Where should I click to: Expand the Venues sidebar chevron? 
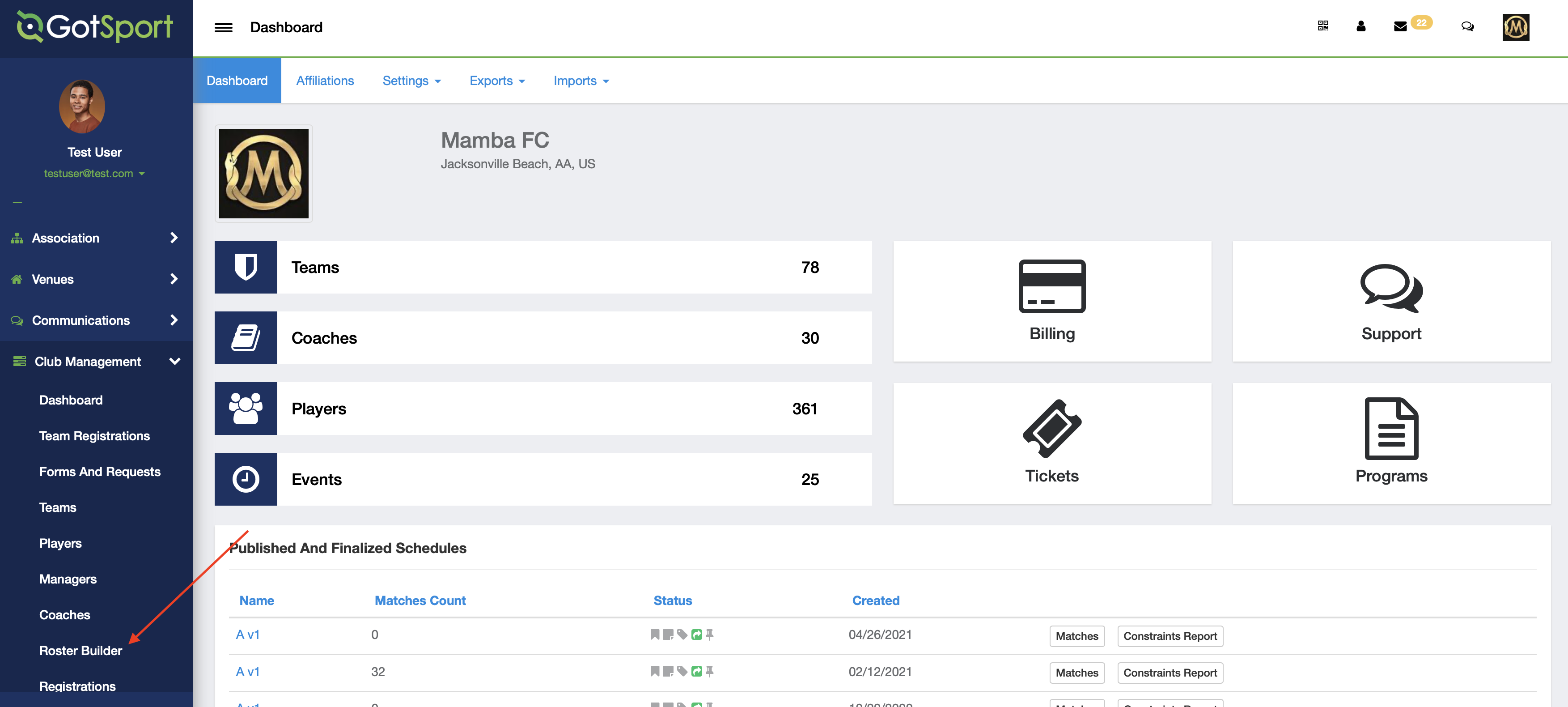[174, 279]
